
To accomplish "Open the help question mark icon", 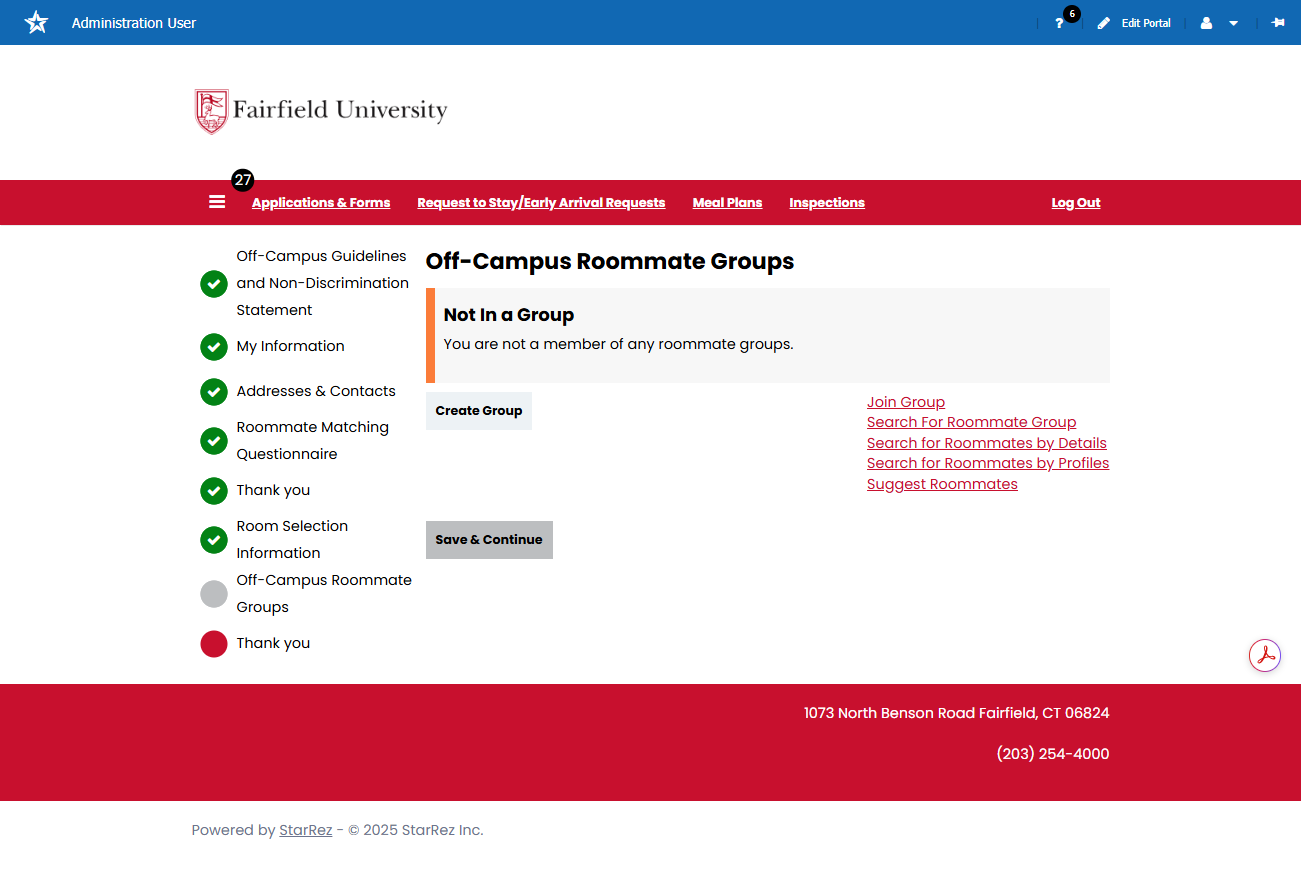I will pyautogui.click(x=1059, y=23).
